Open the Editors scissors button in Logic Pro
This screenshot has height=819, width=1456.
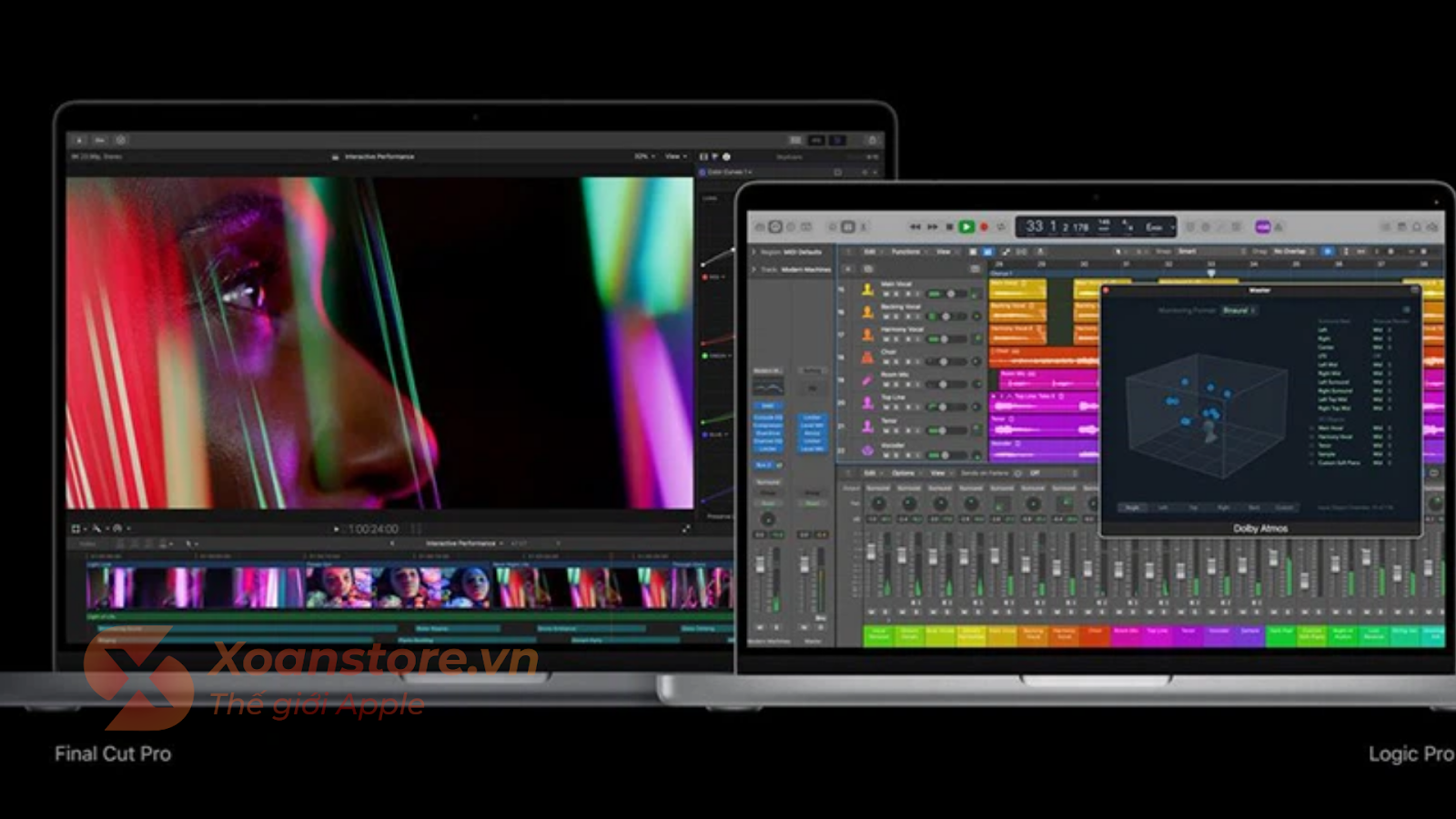pyautogui.click(x=863, y=227)
